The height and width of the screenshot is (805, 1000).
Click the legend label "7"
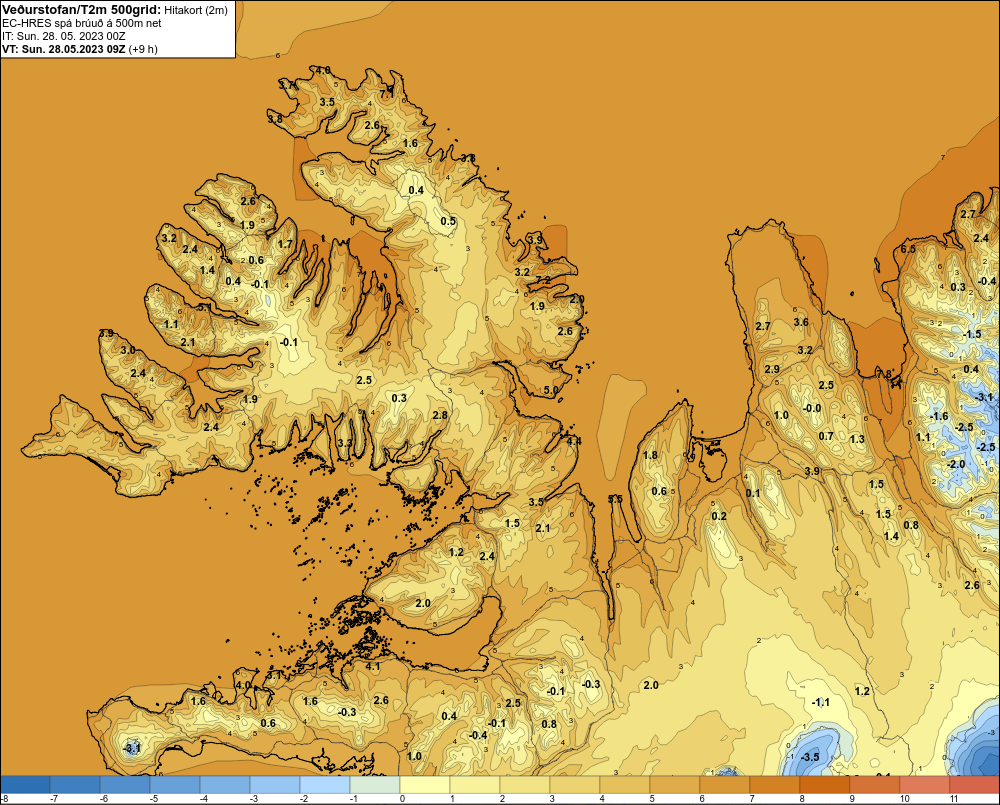[753, 799]
